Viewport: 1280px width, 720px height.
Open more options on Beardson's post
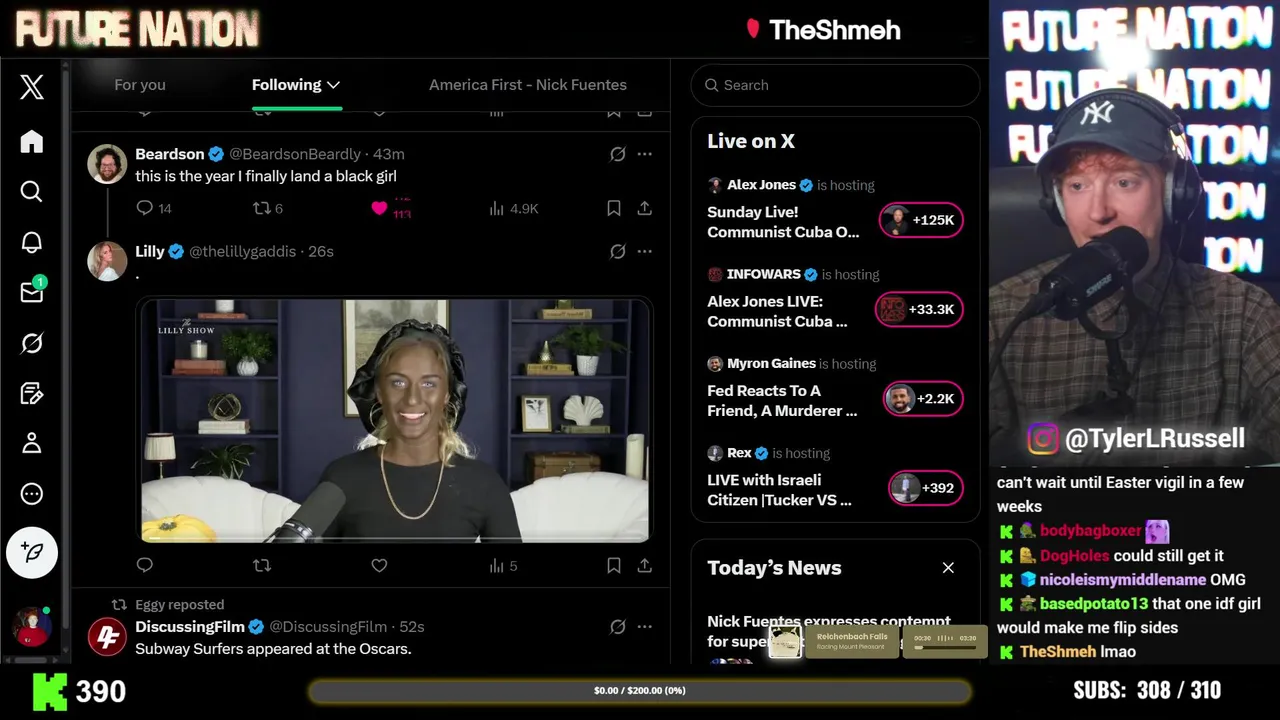(645, 154)
